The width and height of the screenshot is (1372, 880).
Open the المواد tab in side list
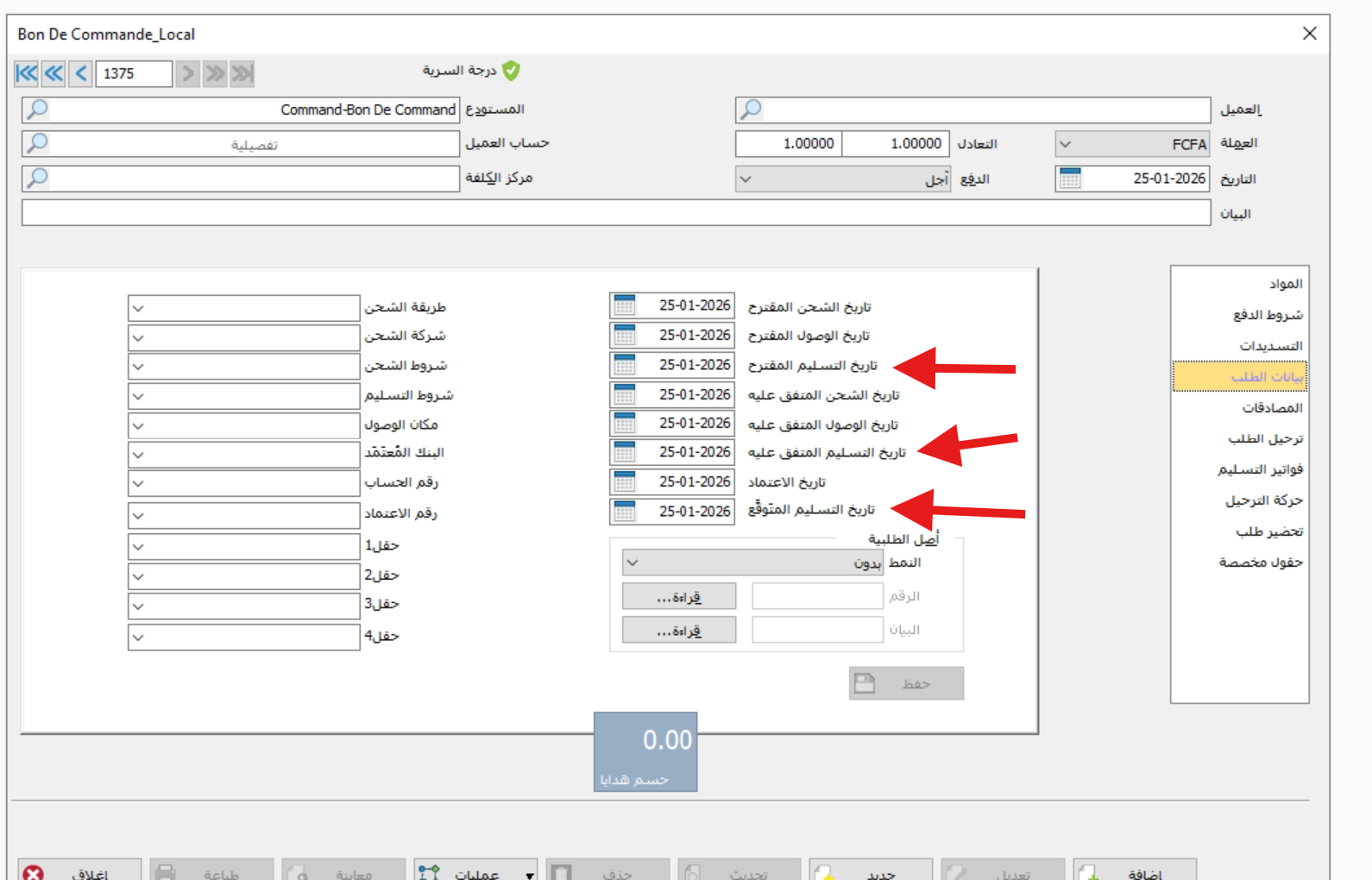1285,284
